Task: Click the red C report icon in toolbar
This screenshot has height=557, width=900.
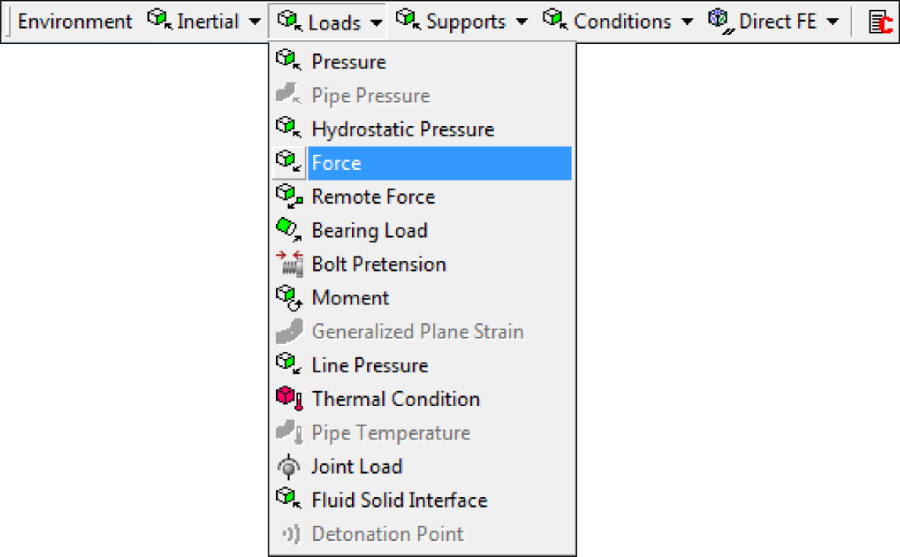Action: (880, 22)
